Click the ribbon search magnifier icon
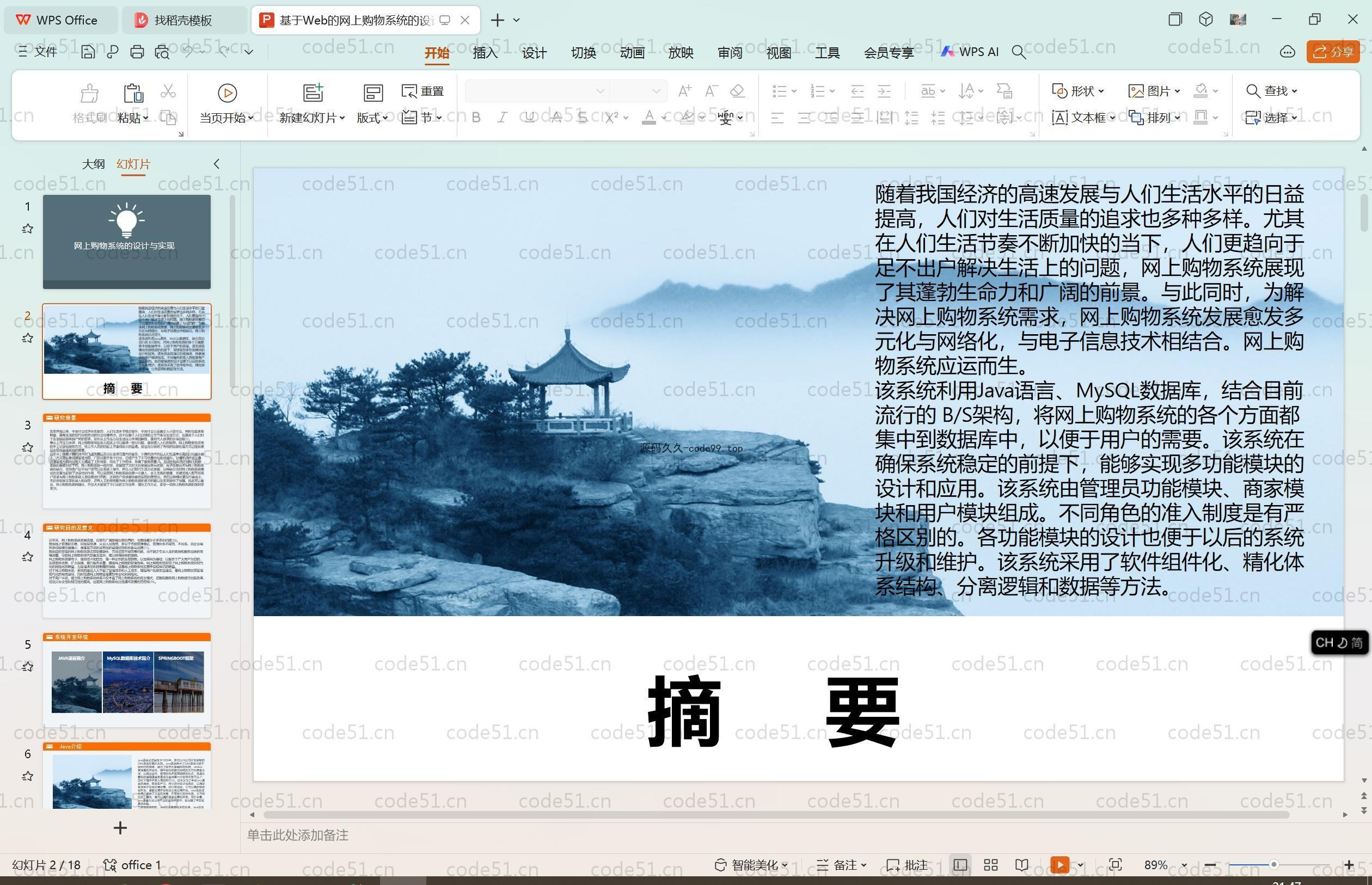Image resolution: width=1372 pixels, height=885 pixels. (x=1019, y=52)
